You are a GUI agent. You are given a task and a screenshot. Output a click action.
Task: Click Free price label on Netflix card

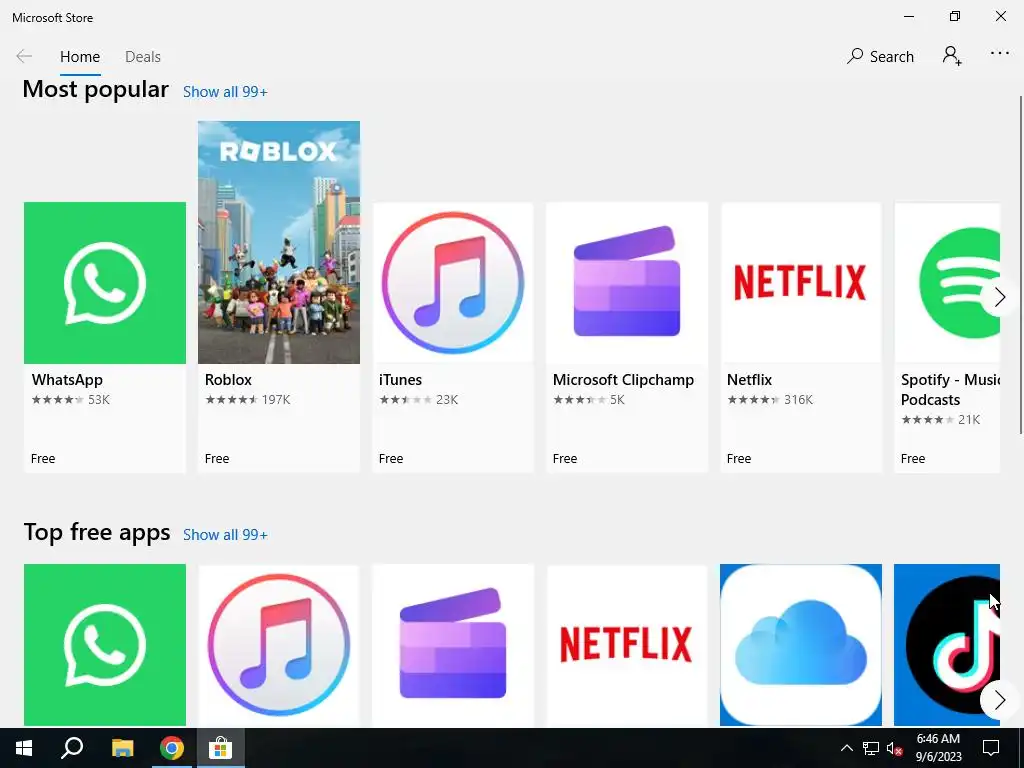point(739,458)
